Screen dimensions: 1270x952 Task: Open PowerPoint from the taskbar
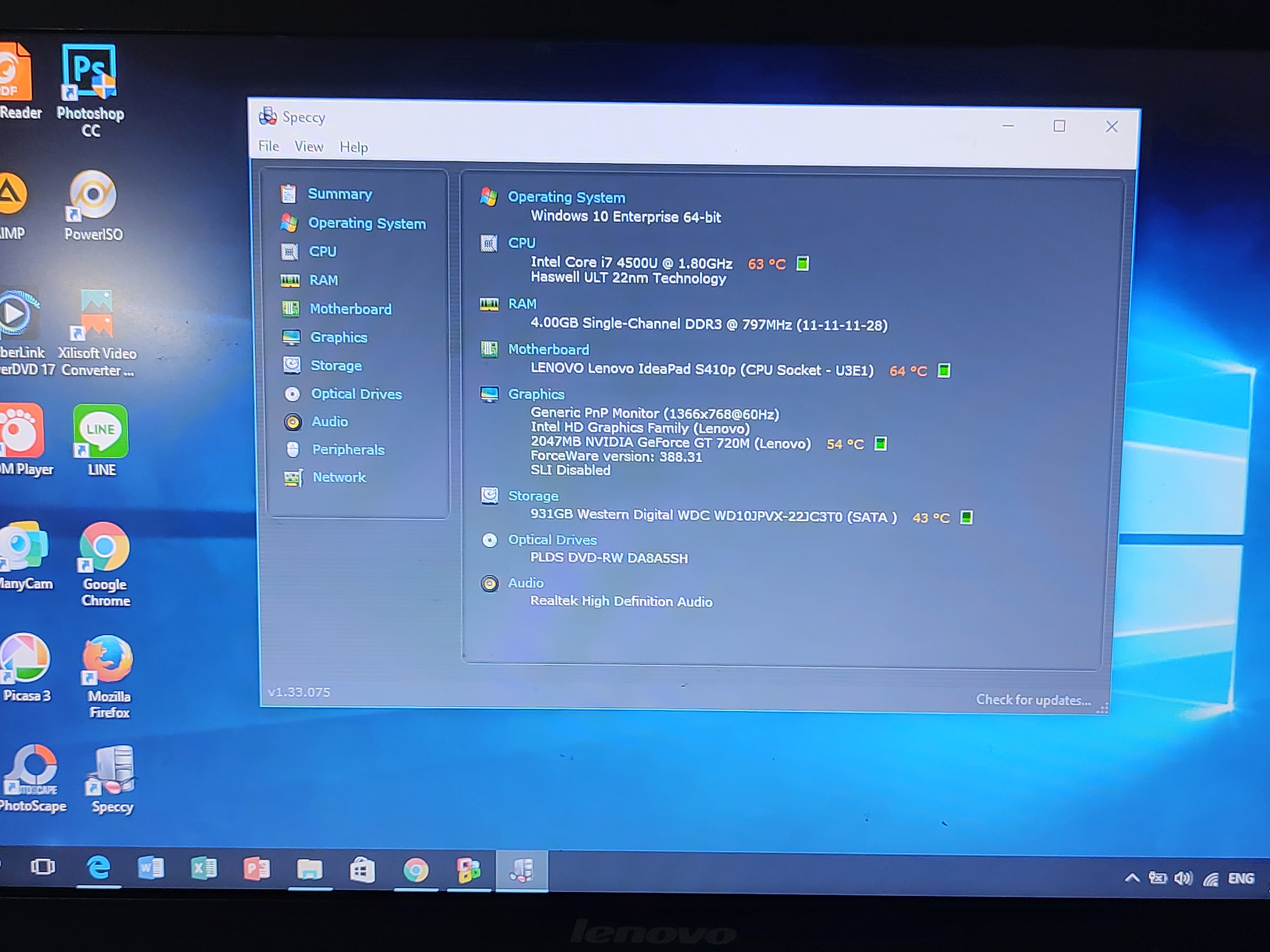[257, 869]
